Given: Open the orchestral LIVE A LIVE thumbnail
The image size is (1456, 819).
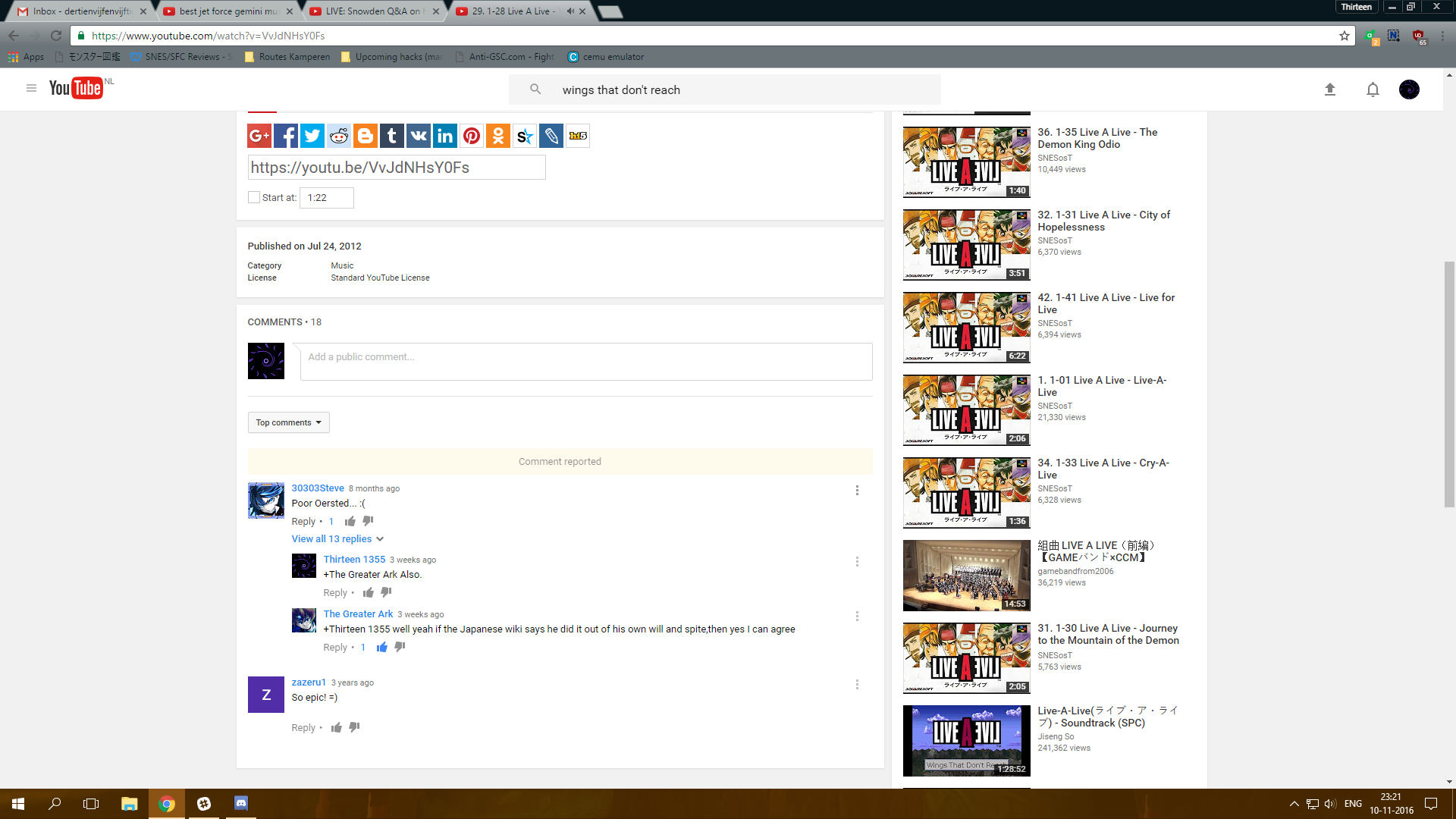Looking at the screenshot, I should (966, 576).
